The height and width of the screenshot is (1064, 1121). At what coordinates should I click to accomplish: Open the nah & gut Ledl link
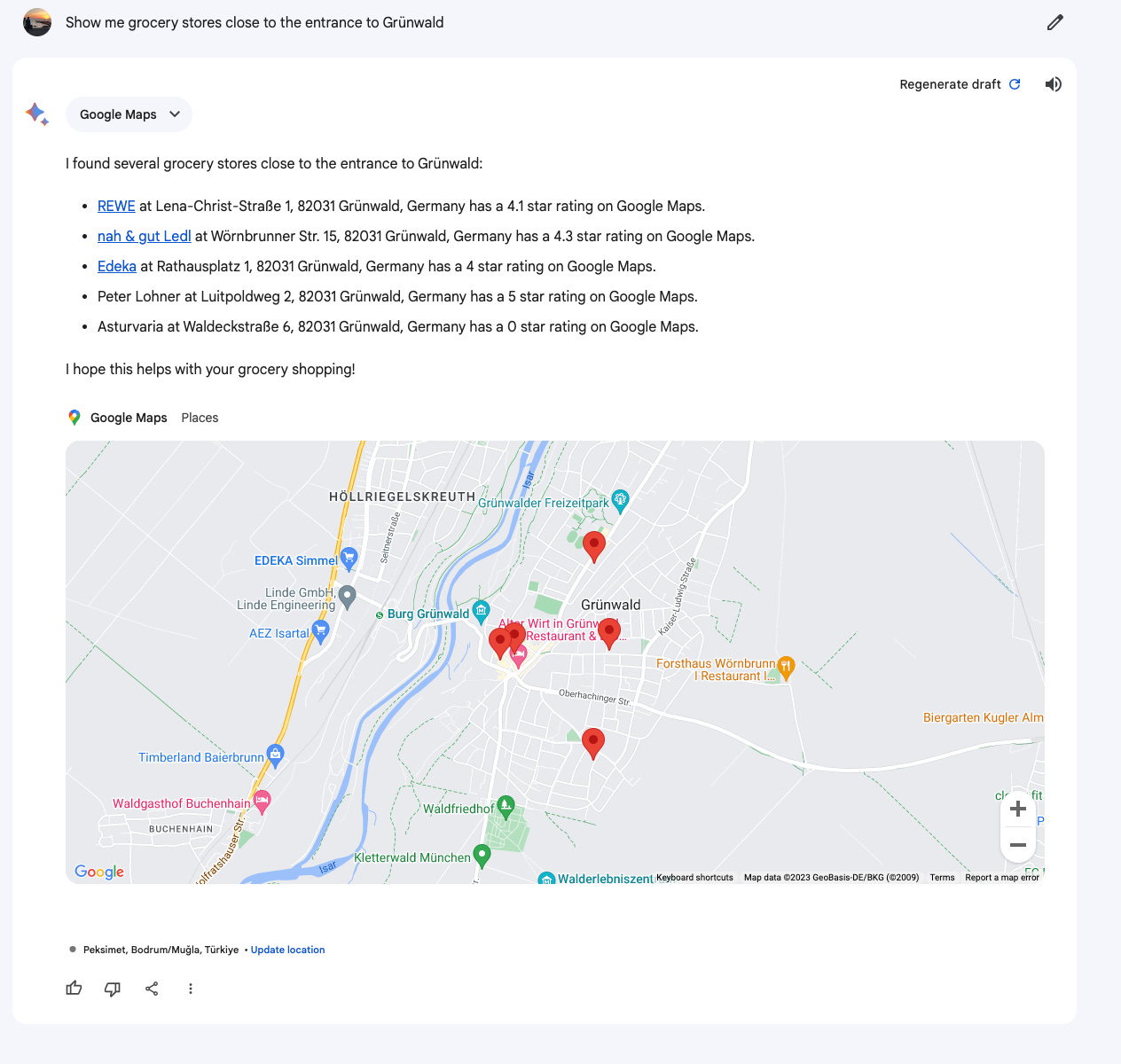coord(144,236)
